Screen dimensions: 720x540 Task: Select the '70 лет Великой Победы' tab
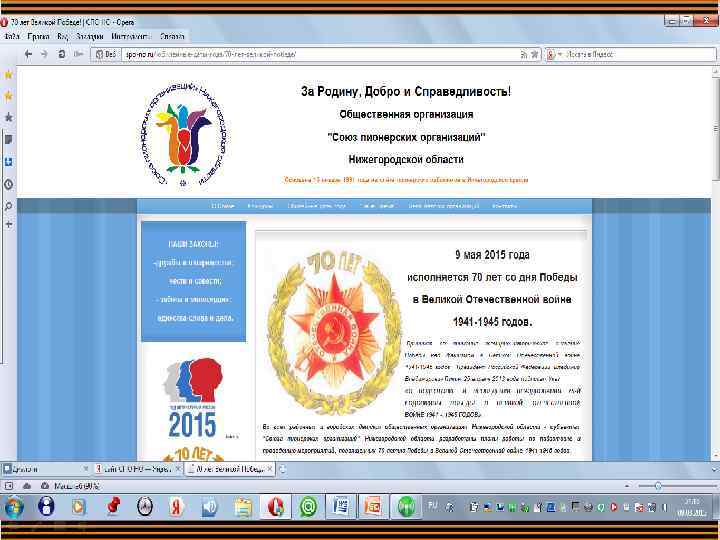tap(230, 469)
